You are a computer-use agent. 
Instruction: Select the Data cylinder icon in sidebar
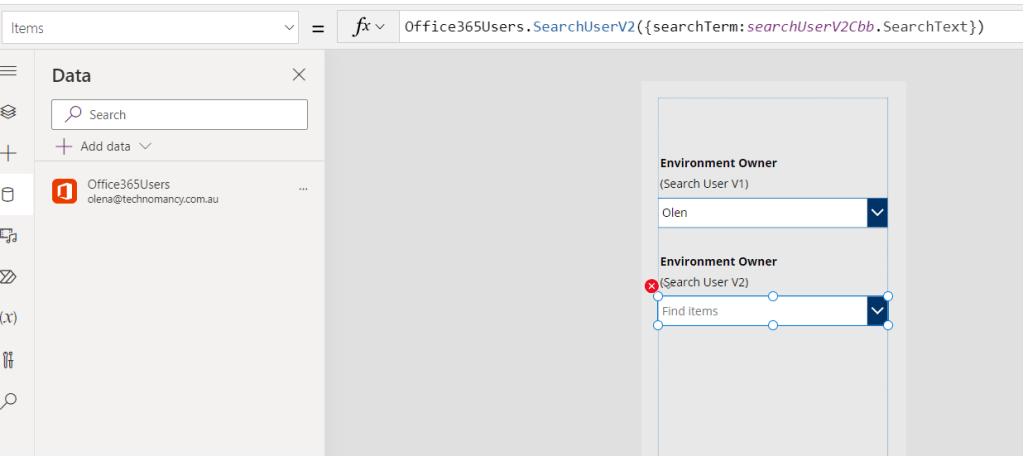coord(9,195)
